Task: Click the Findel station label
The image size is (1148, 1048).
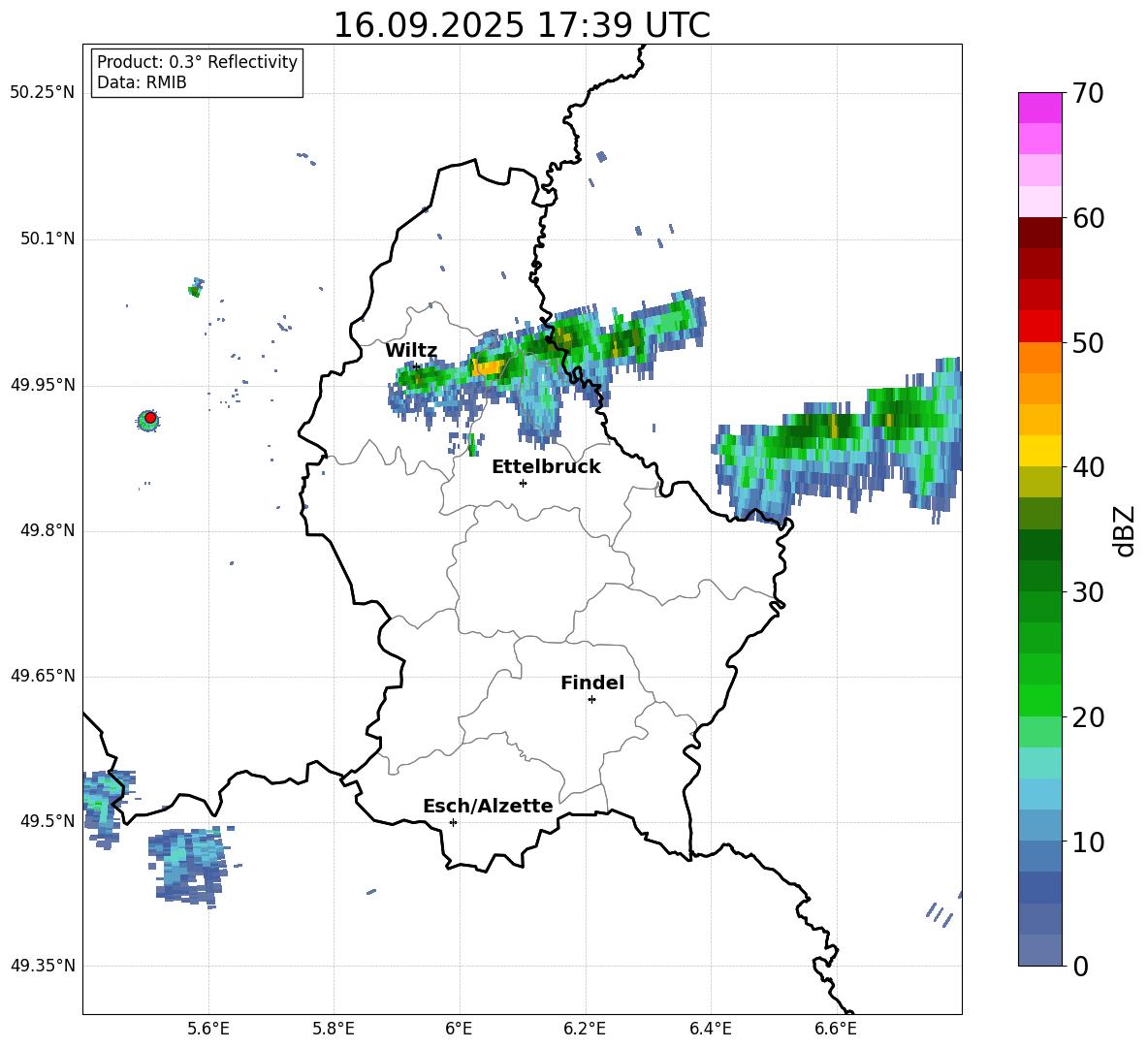Action: point(592,683)
